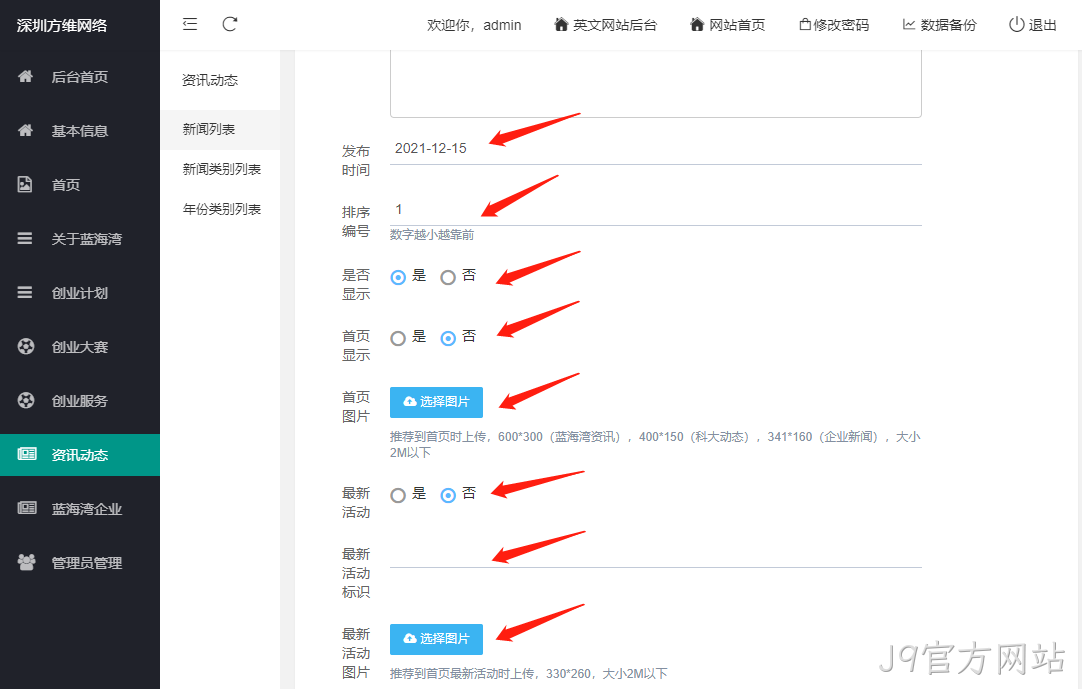The width and height of the screenshot is (1082, 689).
Task: Click 欢迎你，admin text
Action: [474, 25]
